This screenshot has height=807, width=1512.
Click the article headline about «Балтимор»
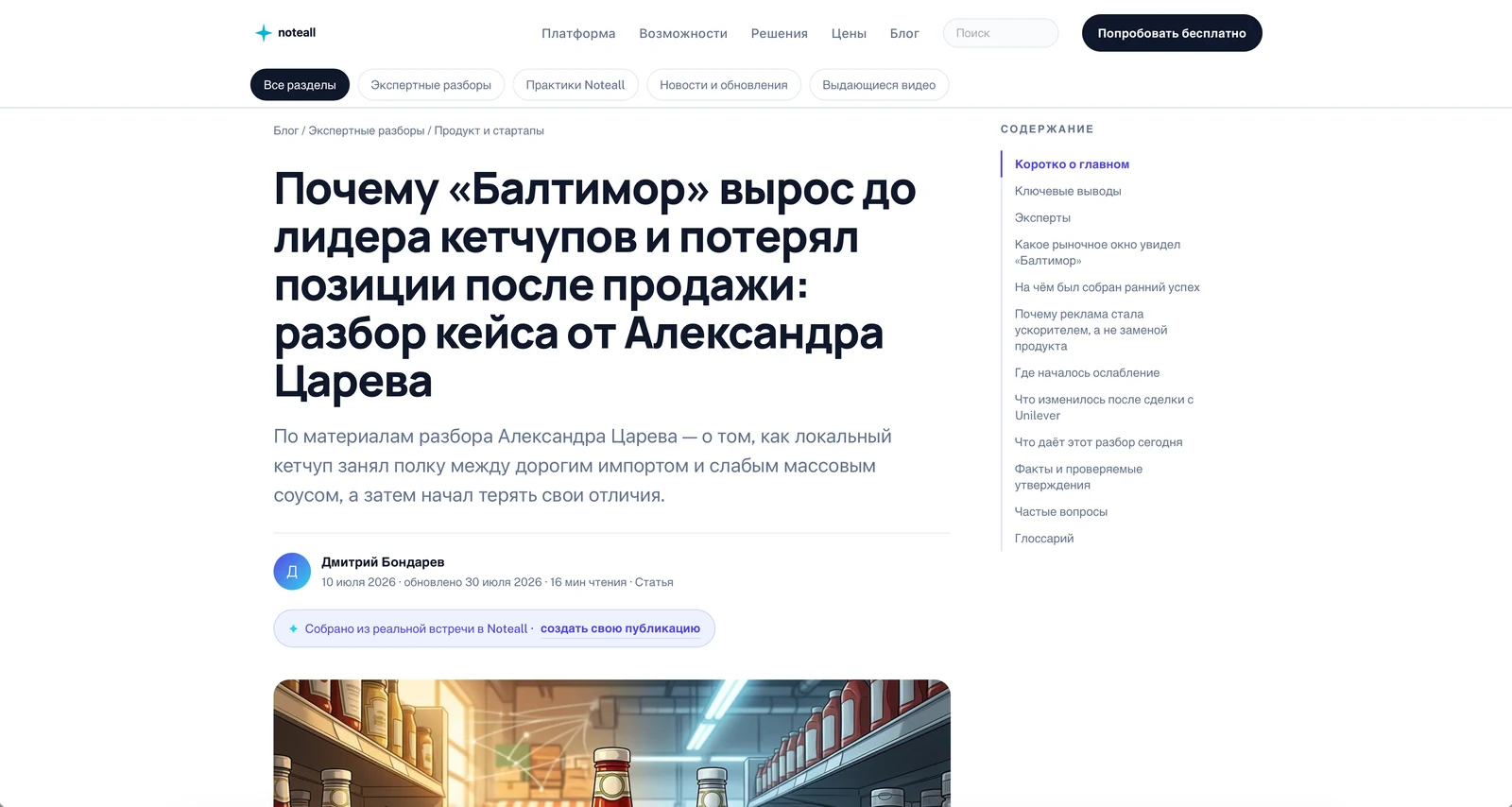pyautogui.click(x=595, y=285)
